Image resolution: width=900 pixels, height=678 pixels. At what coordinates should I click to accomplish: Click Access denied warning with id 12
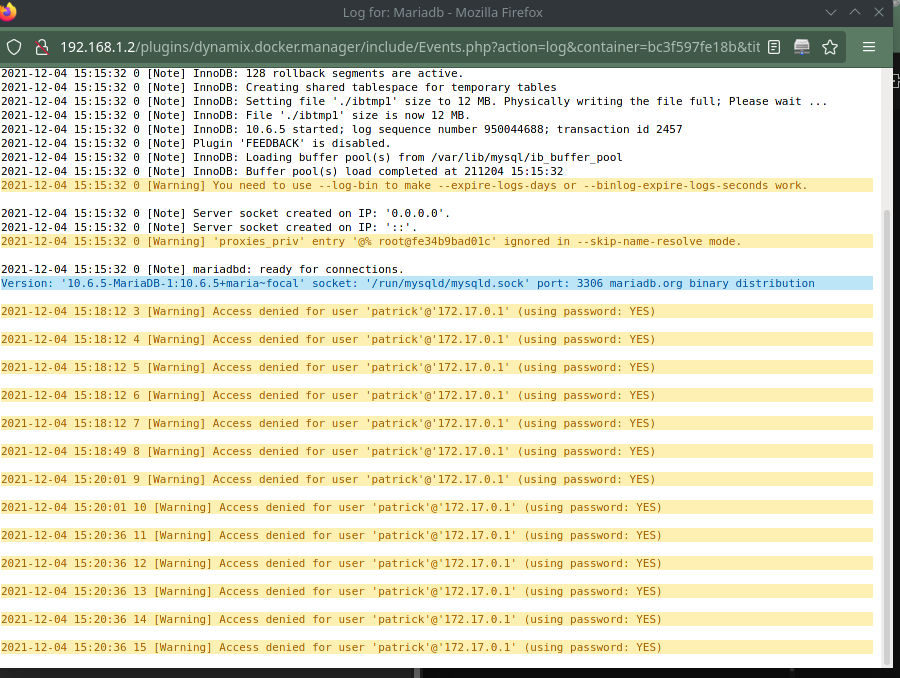click(436, 563)
